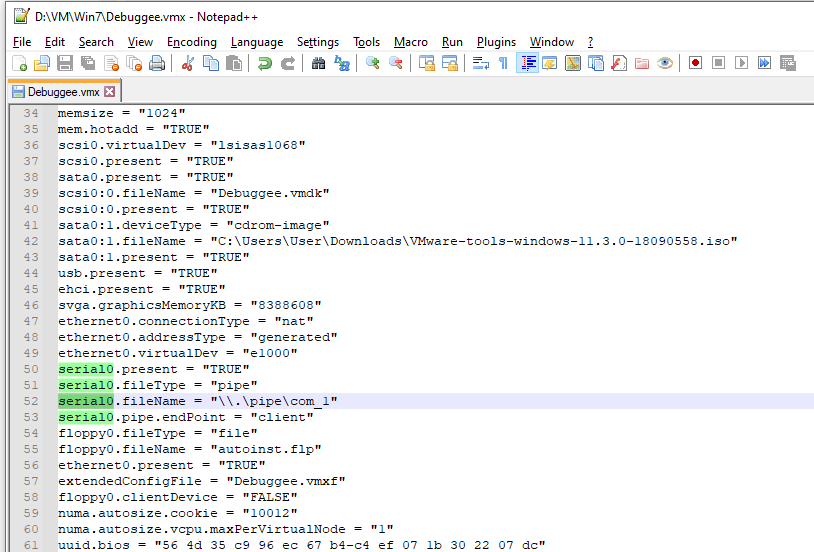Close the current document via toolbar Close icon
The height and width of the screenshot is (552, 814).
112,63
